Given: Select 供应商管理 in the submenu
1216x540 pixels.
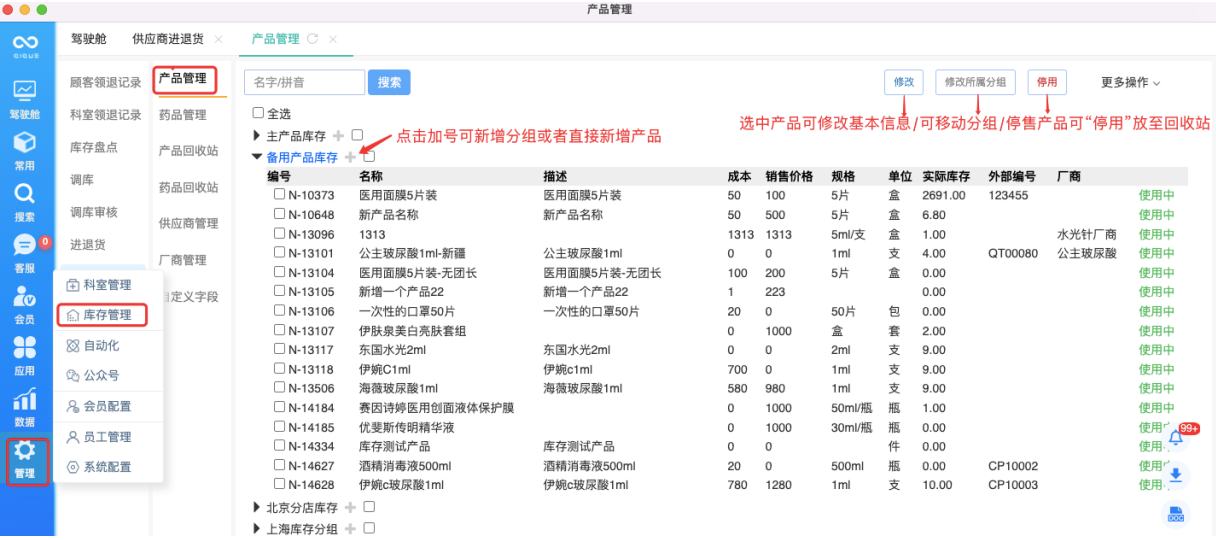Looking at the screenshot, I should (189, 223).
